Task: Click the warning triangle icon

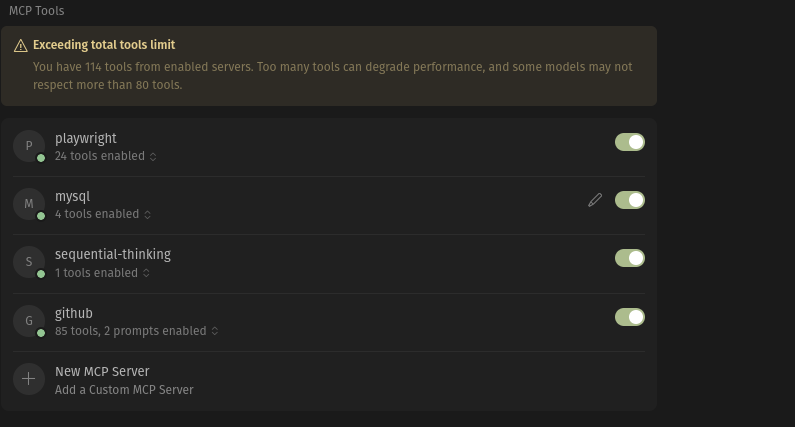Action: coord(21,46)
